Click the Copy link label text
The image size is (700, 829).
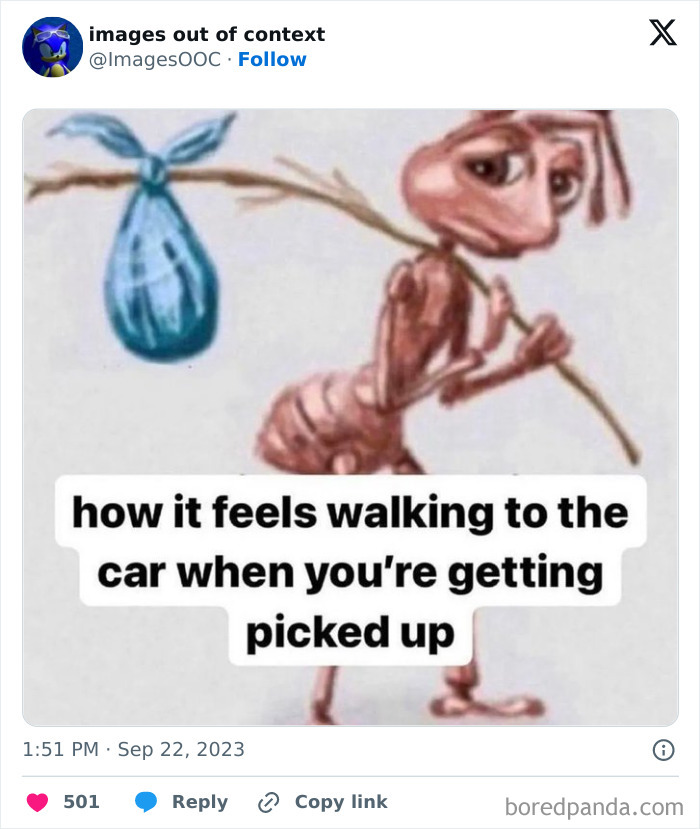pos(339,801)
